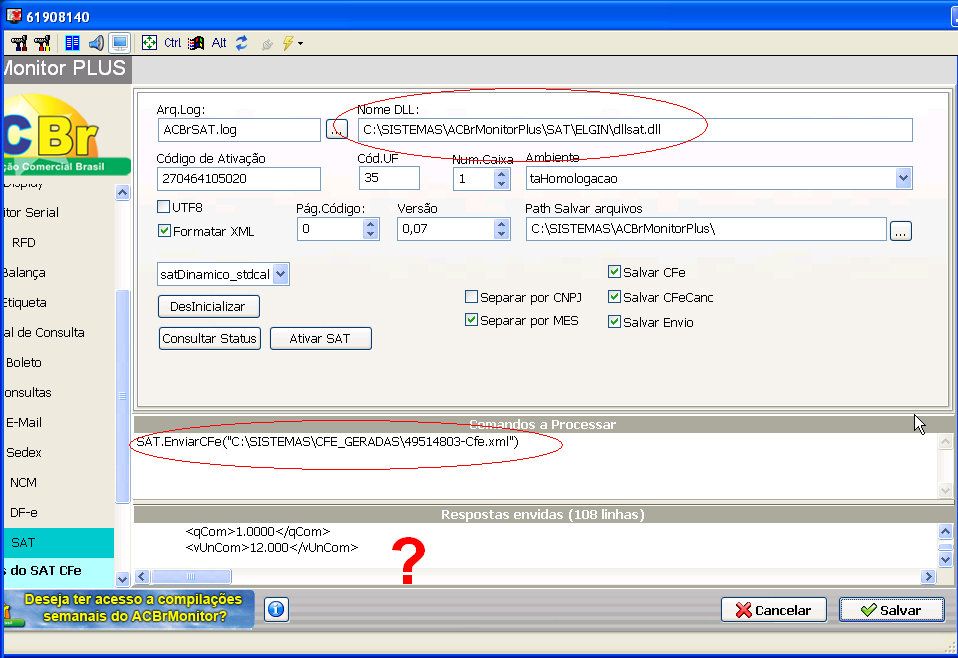Select the DF-e sidebar item
The image size is (958, 658).
[x=59, y=513]
